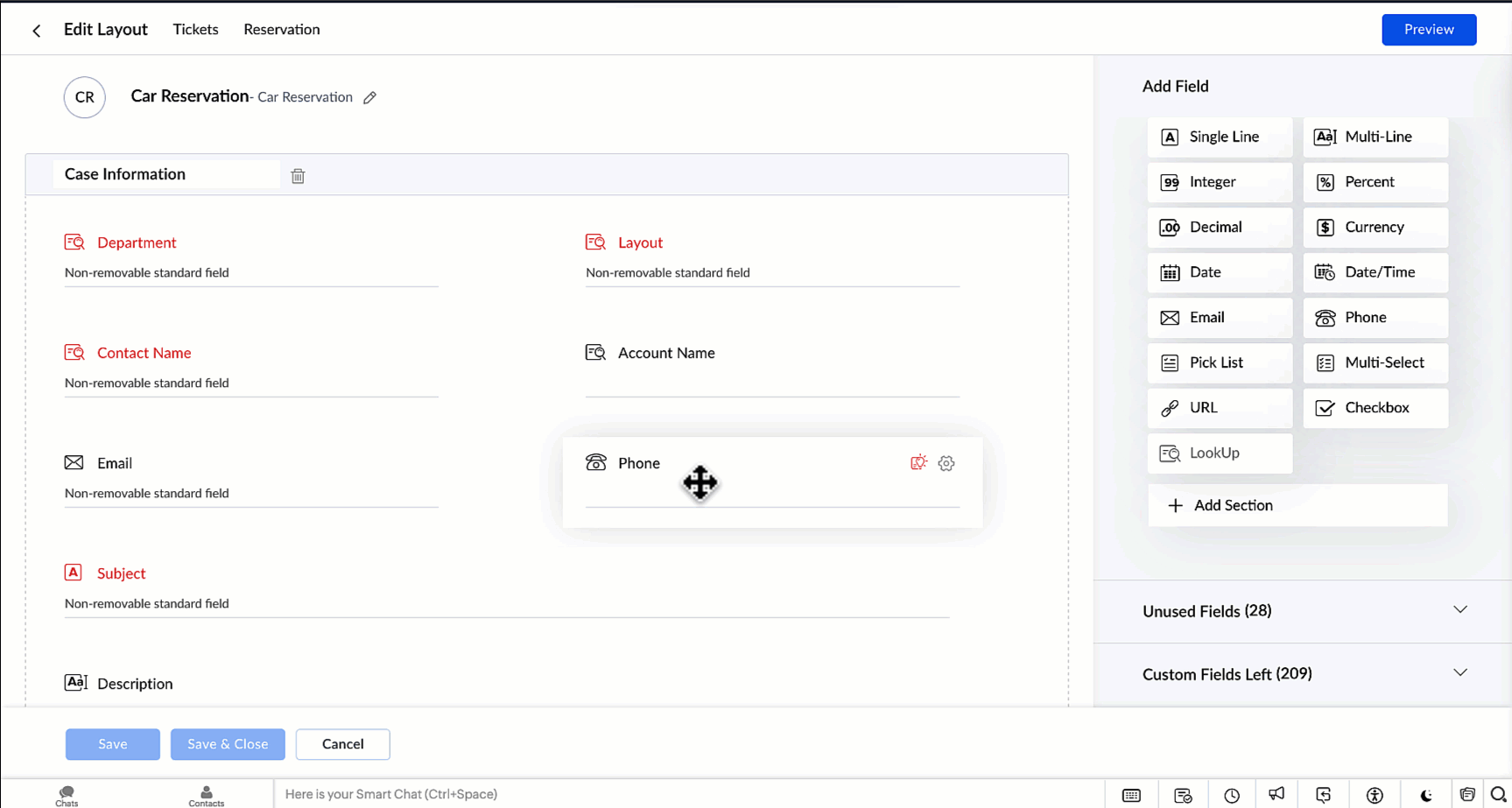The height and width of the screenshot is (808, 1512).
Task: Add a Percent field
Action: click(1375, 182)
